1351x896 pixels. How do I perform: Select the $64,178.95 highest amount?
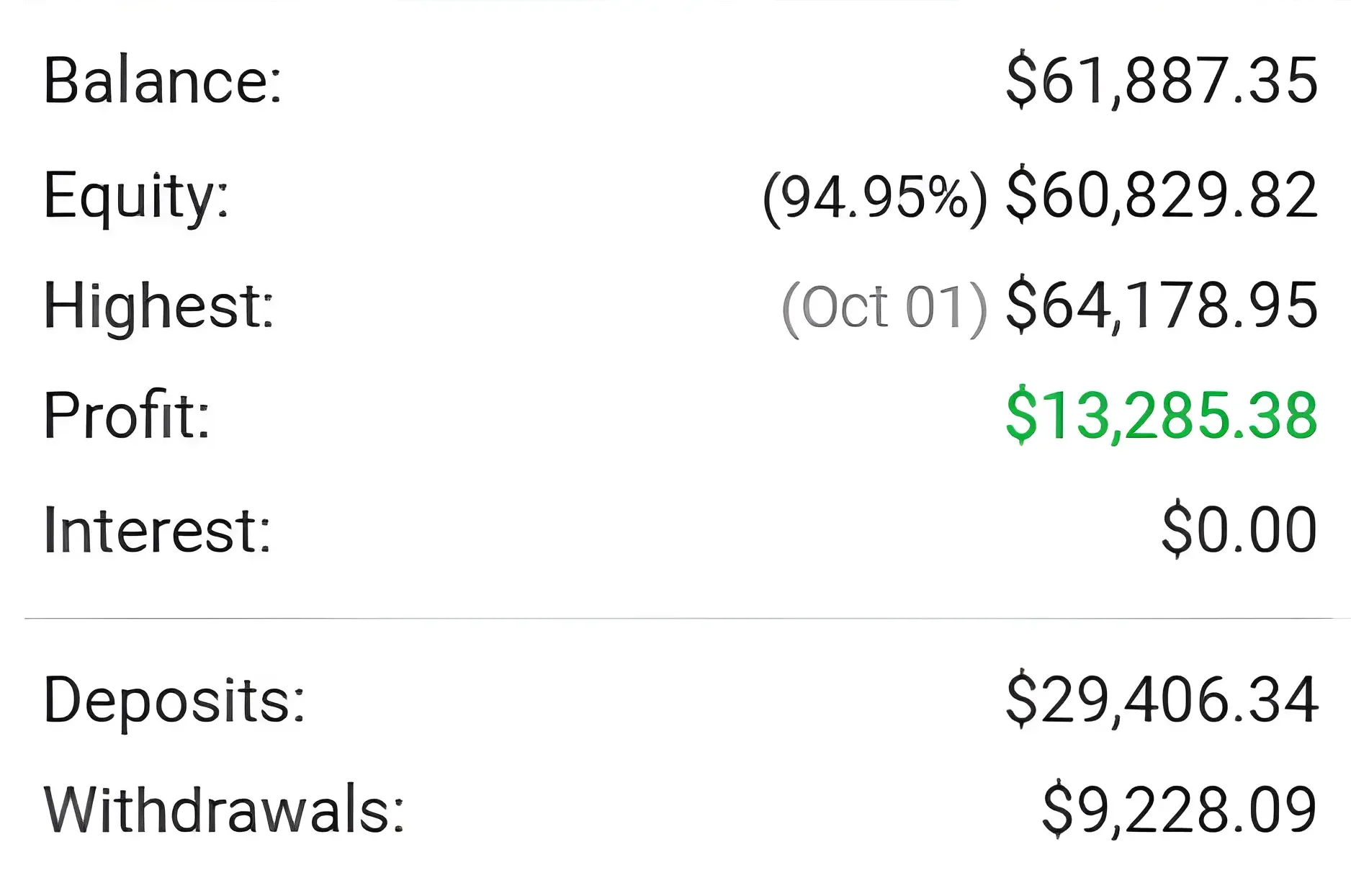coord(1162,306)
